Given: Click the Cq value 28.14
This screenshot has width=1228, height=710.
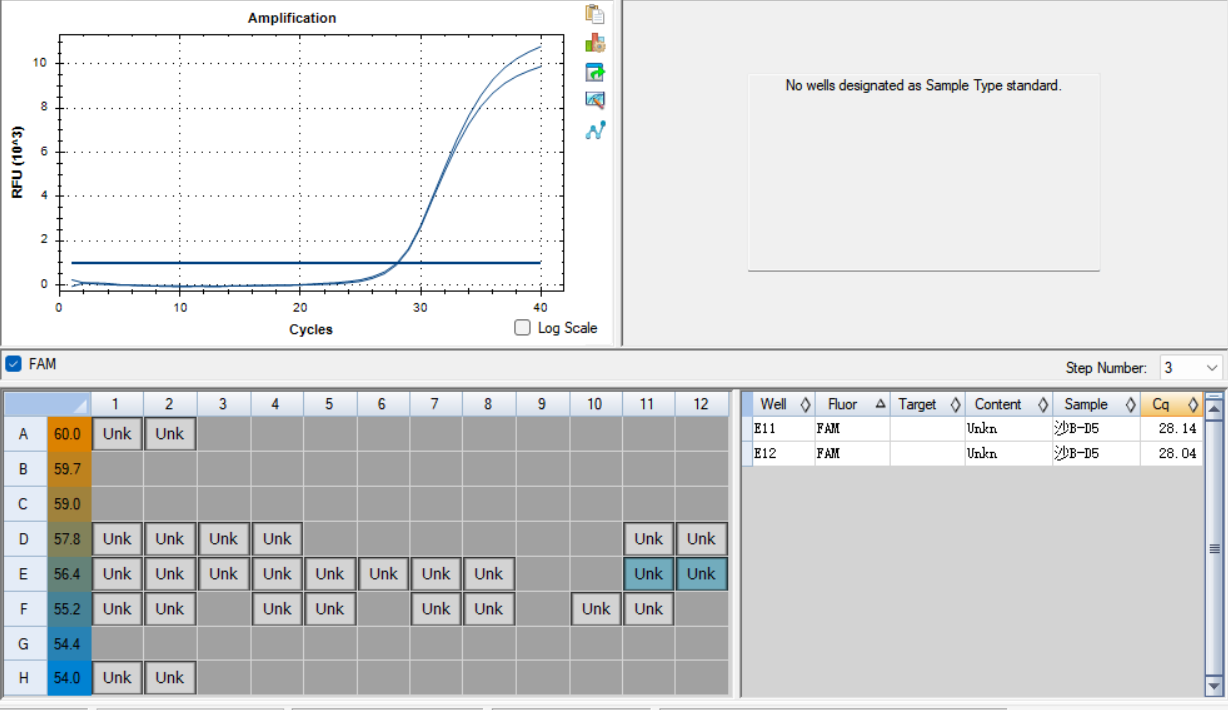Looking at the screenshot, I should coord(1177,428).
